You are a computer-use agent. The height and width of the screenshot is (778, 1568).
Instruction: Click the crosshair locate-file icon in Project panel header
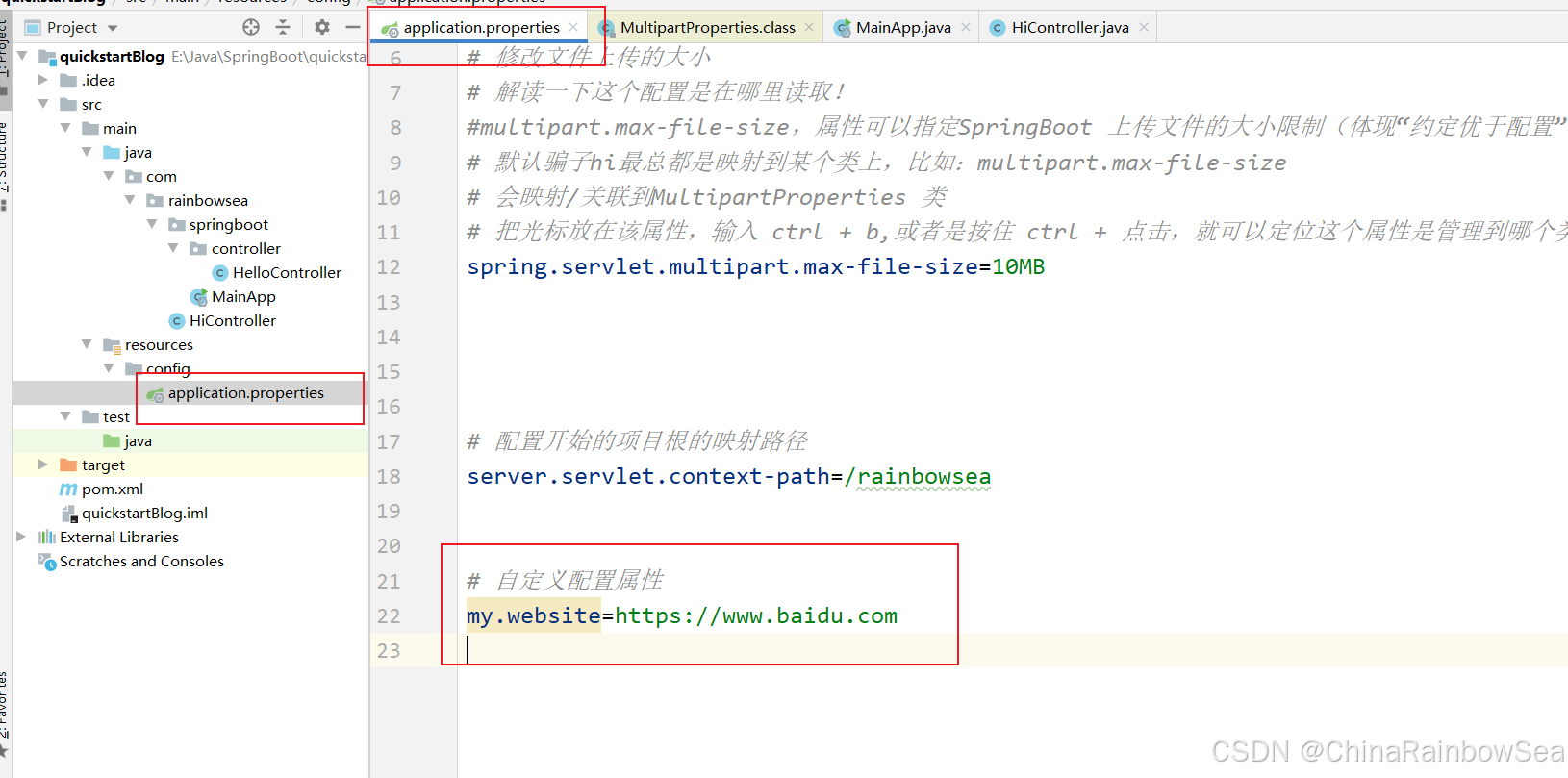251,27
